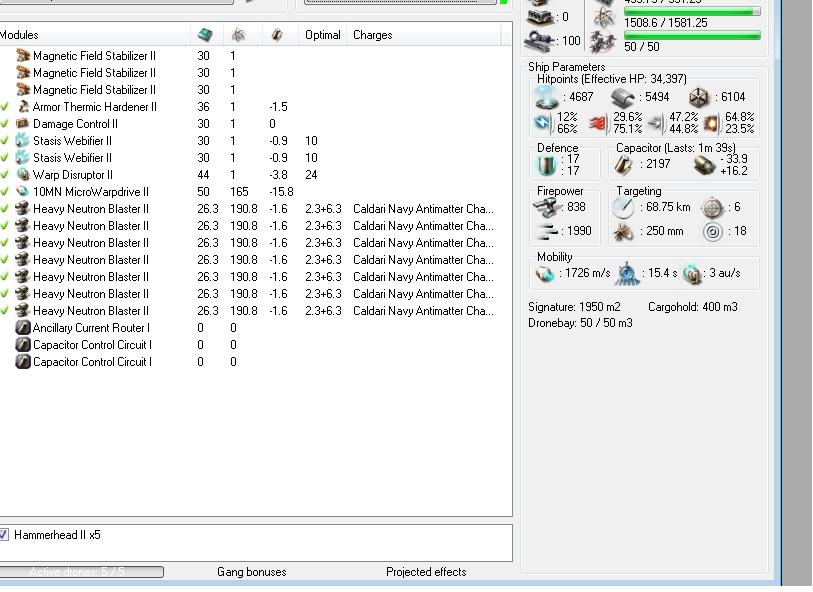Click the armor hitpoints icon beside 5494
The width and height of the screenshot is (813, 592).
pos(623,97)
